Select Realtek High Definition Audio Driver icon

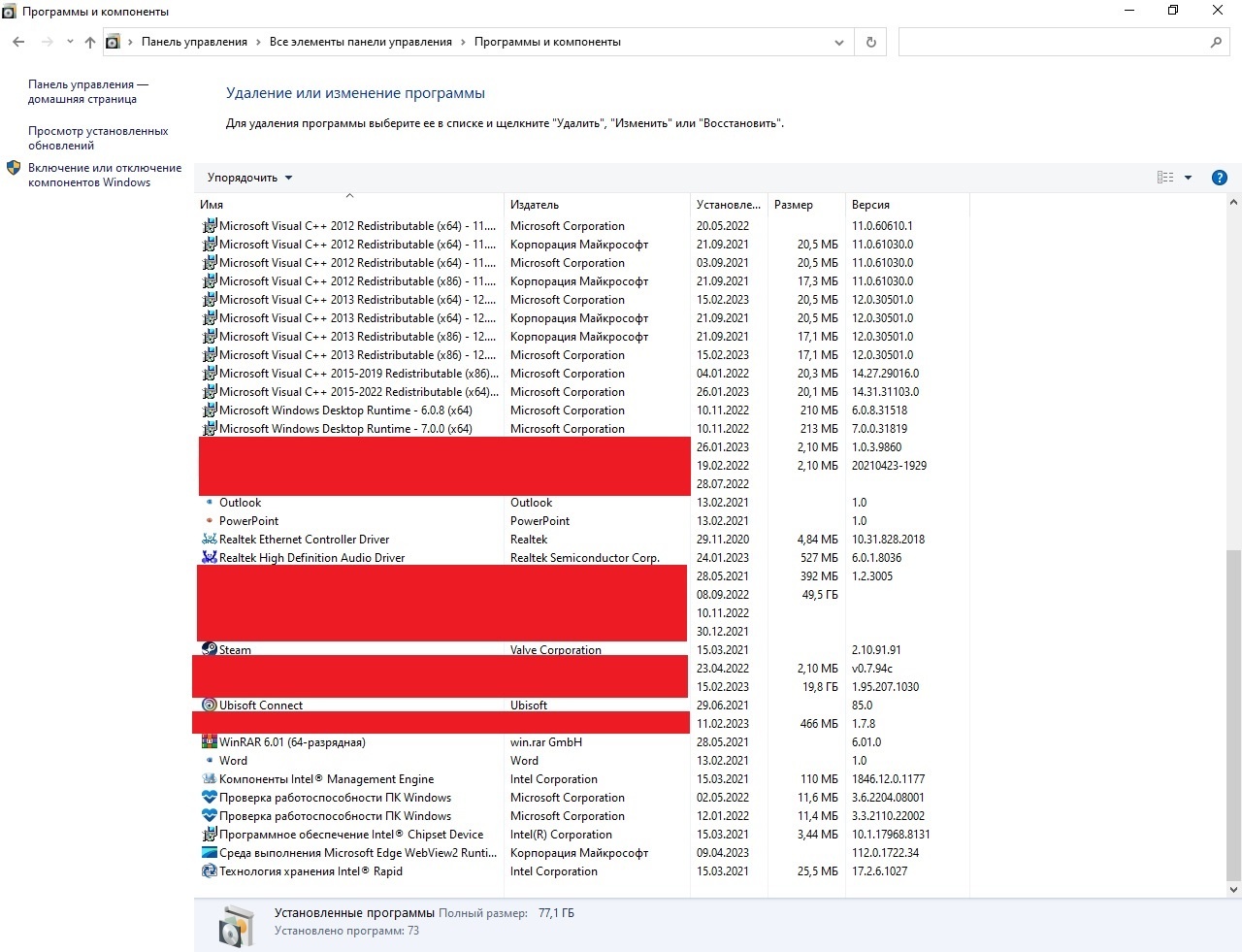(210, 558)
